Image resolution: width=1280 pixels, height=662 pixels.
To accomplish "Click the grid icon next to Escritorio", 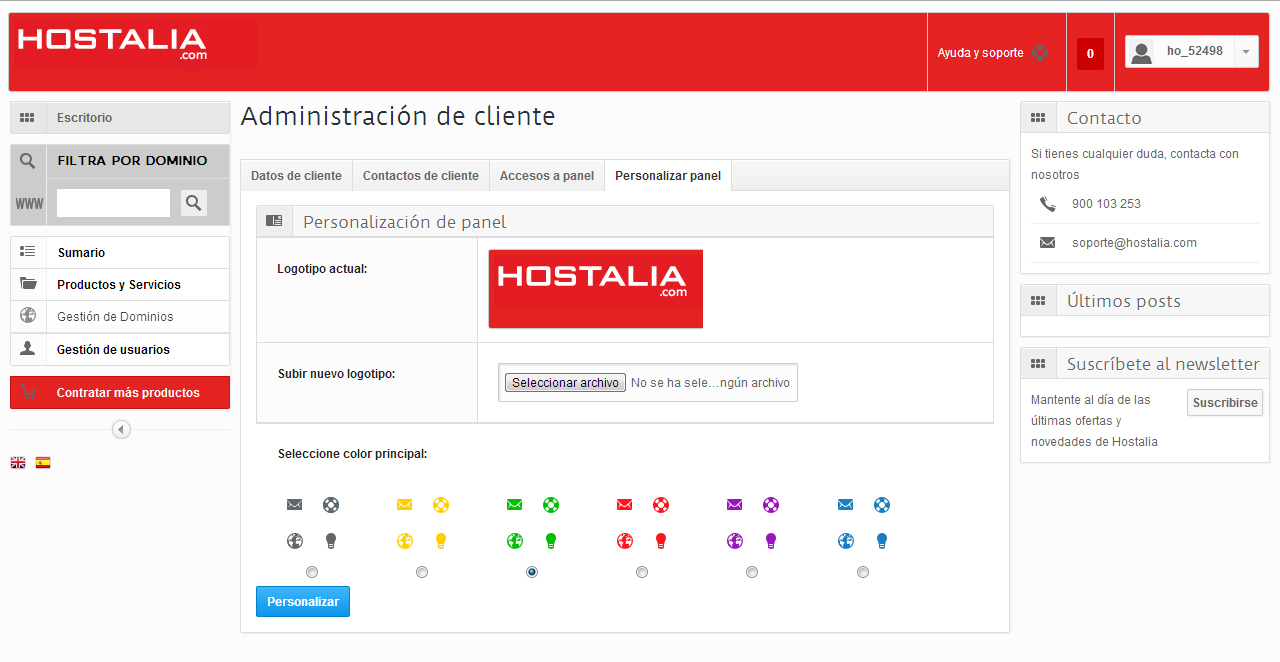I will click(x=27, y=118).
